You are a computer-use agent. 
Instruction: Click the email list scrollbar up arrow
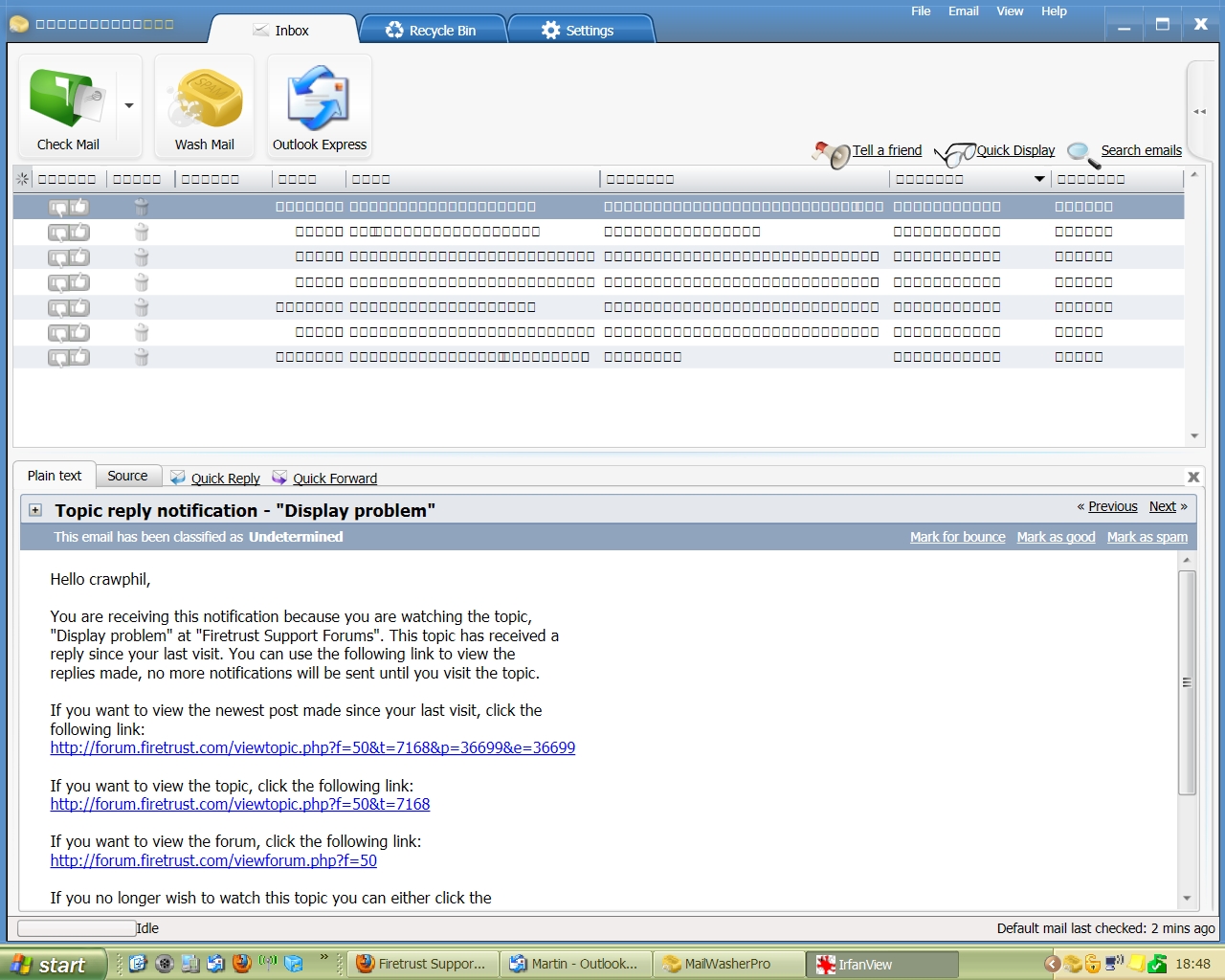tap(1194, 176)
